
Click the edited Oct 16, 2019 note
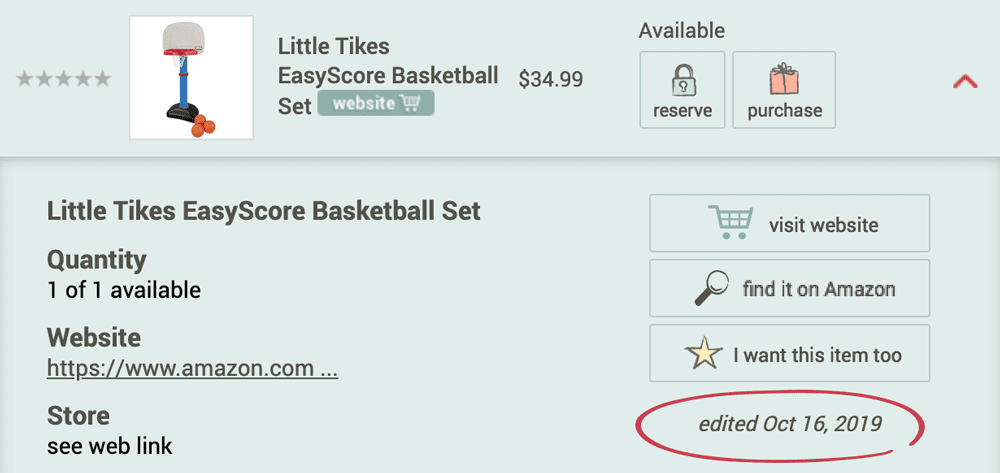click(790, 424)
